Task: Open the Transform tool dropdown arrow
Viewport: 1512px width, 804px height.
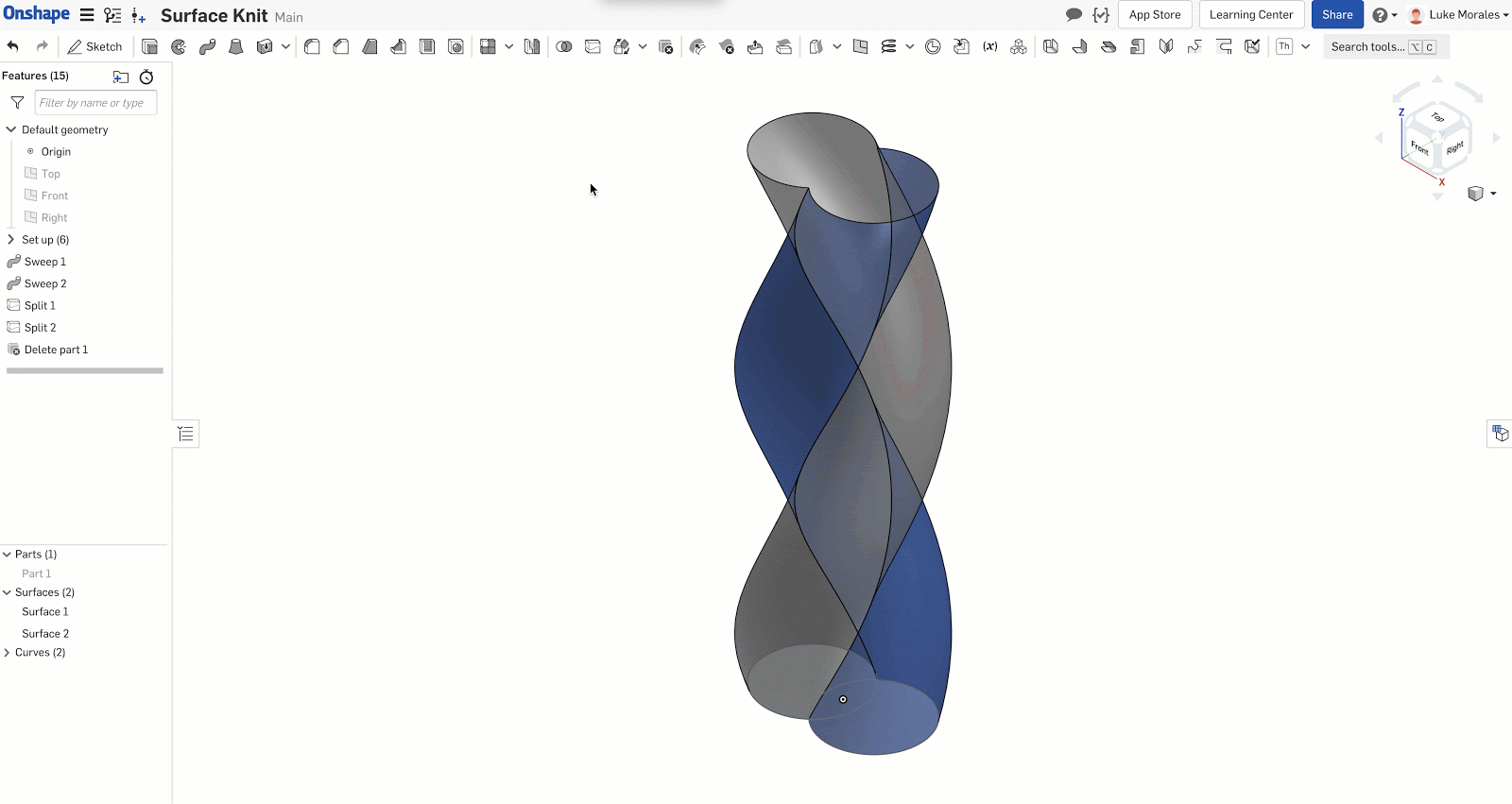Action: [x=643, y=46]
